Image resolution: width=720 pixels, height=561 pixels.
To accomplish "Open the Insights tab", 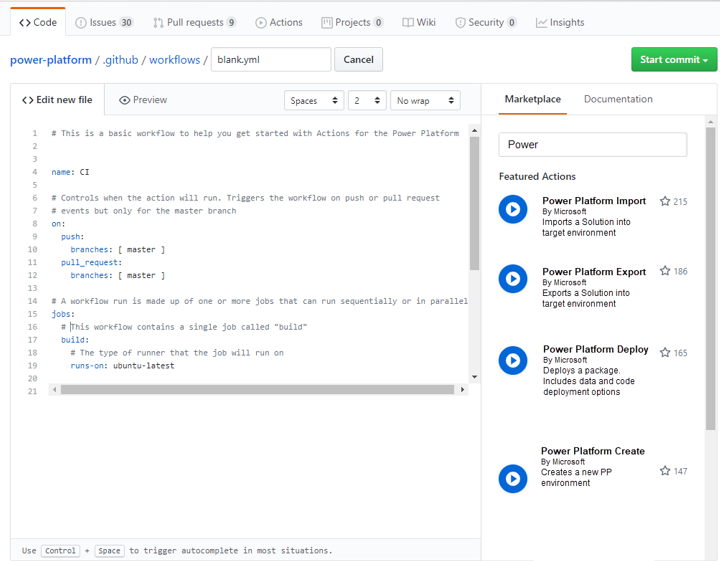I will (x=560, y=22).
